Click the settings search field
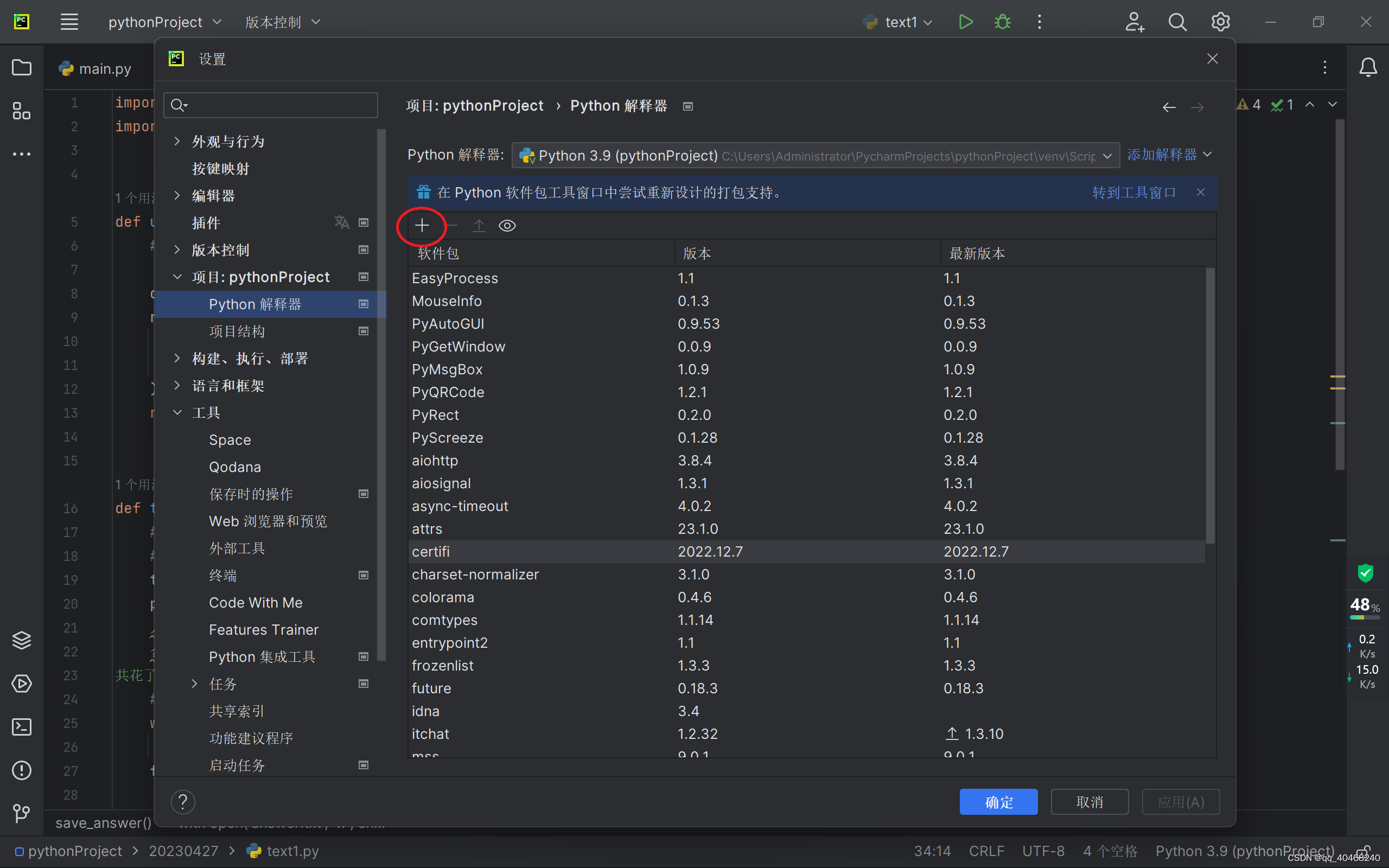Image resolution: width=1389 pixels, height=868 pixels. tap(271, 105)
